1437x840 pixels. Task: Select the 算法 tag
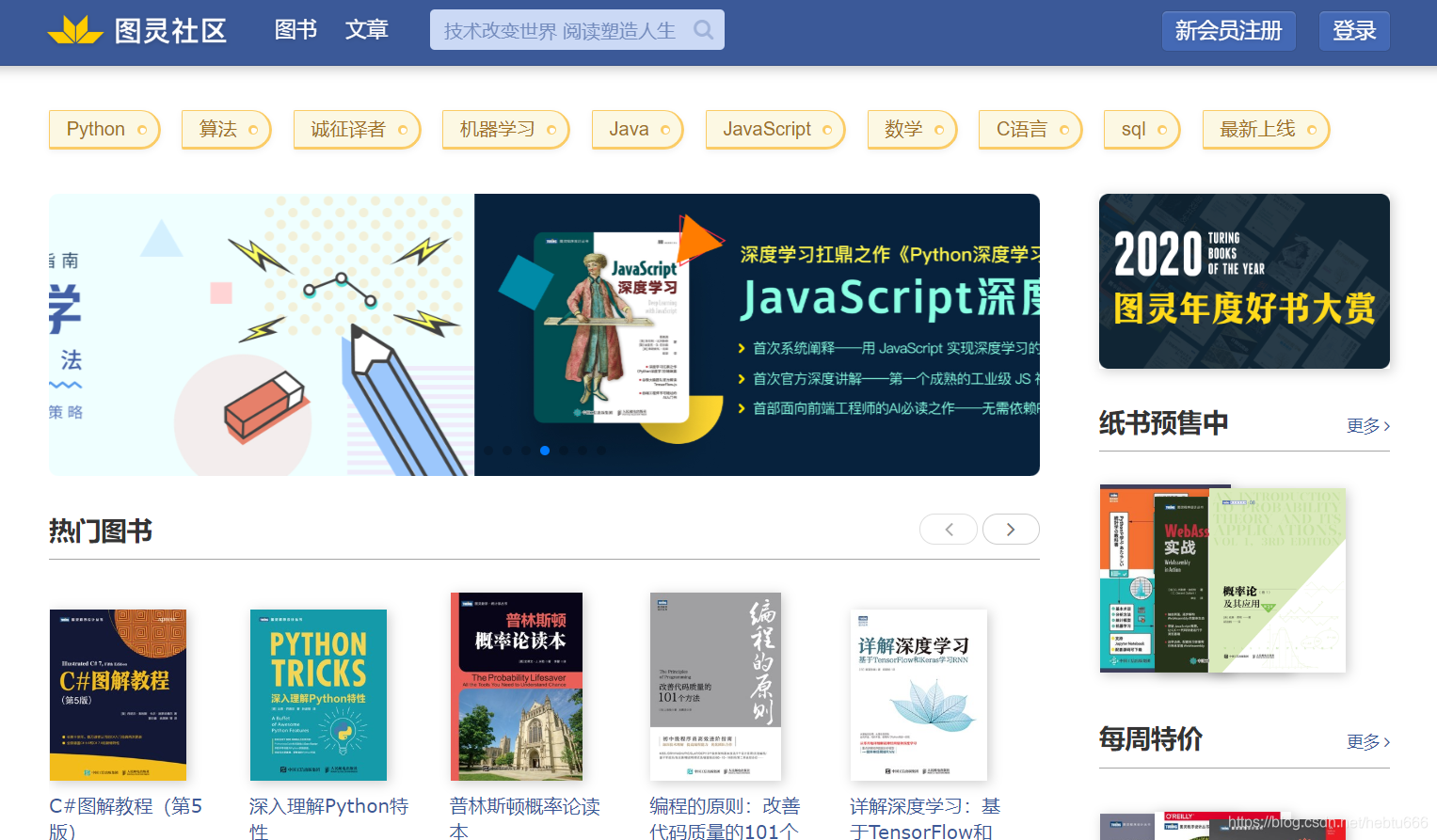(x=227, y=130)
